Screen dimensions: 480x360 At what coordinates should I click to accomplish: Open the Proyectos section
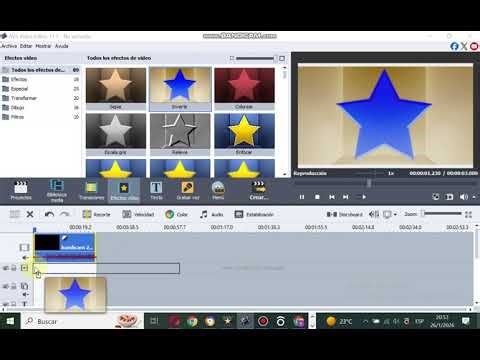tap(21, 190)
